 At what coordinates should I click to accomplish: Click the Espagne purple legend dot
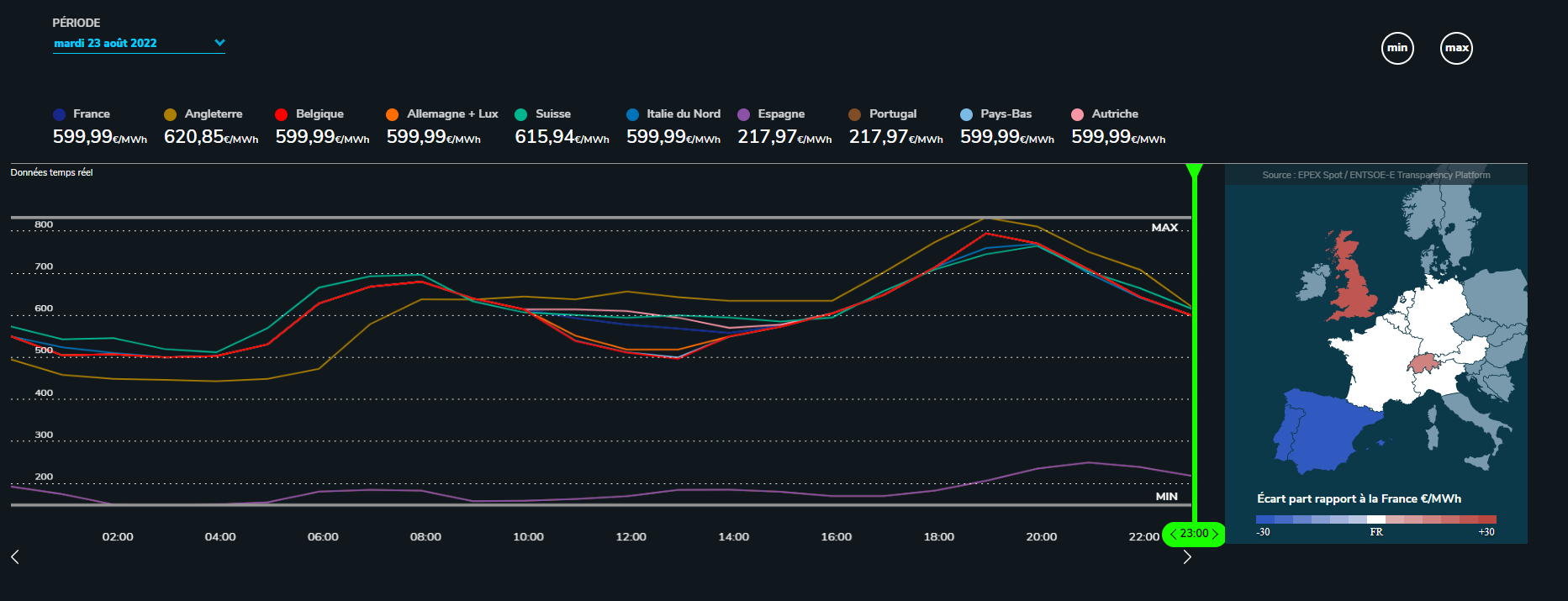[x=743, y=114]
